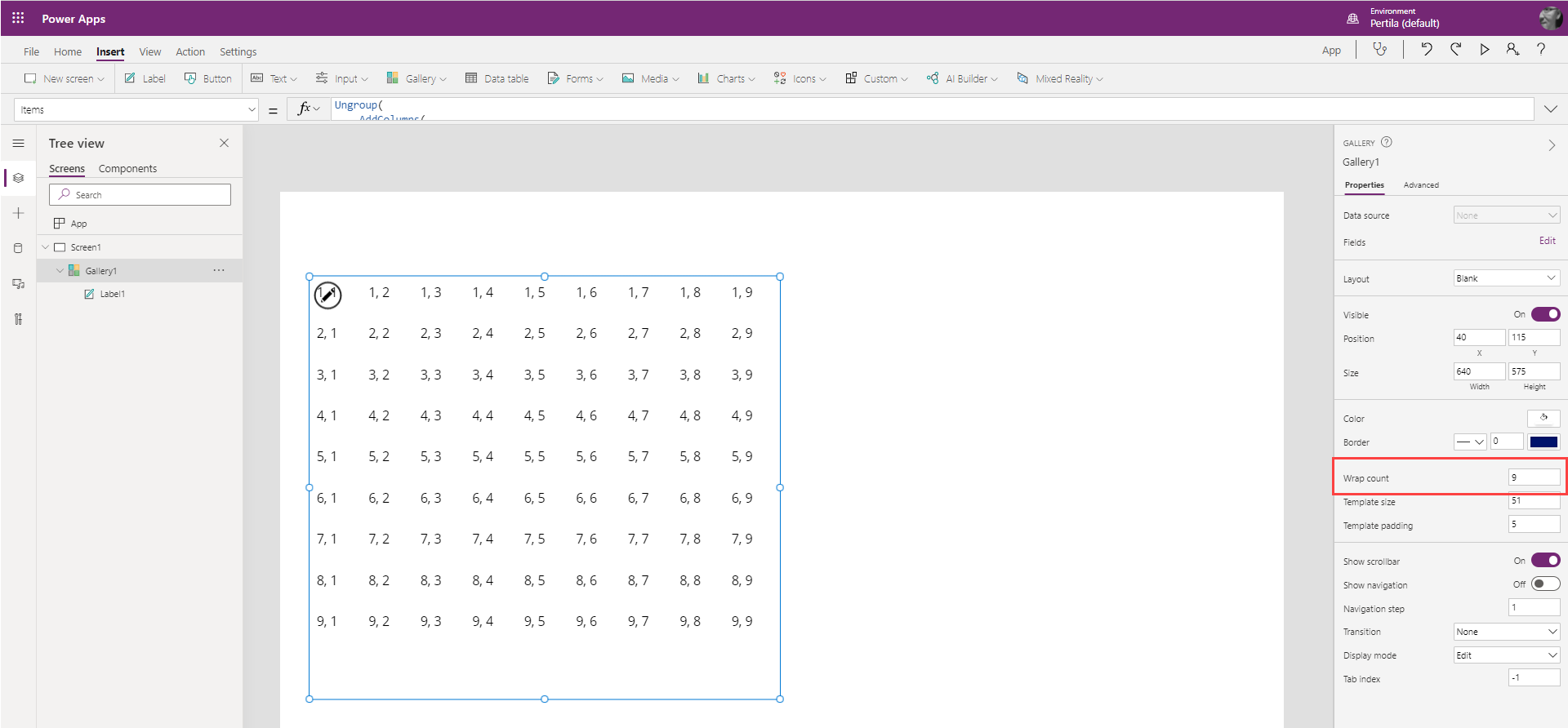
Task: Switch to the Advanced tab
Action: (1421, 185)
